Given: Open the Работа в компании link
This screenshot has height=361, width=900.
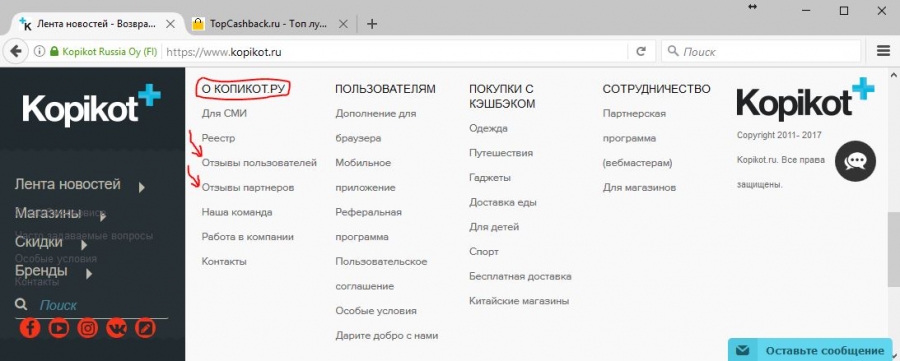Looking at the screenshot, I should tap(247, 237).
